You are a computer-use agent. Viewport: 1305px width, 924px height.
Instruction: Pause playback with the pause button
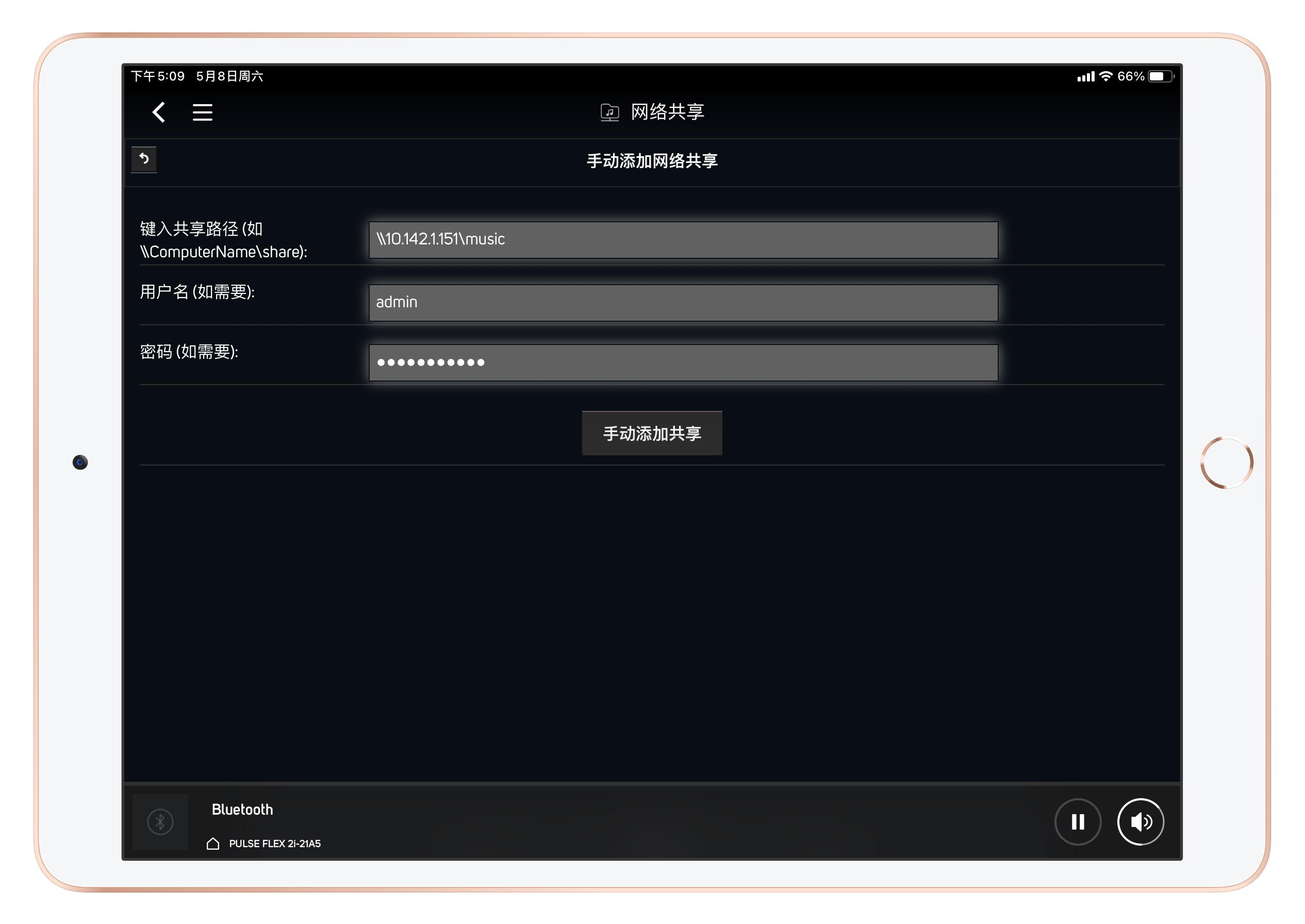(1078, 821)
